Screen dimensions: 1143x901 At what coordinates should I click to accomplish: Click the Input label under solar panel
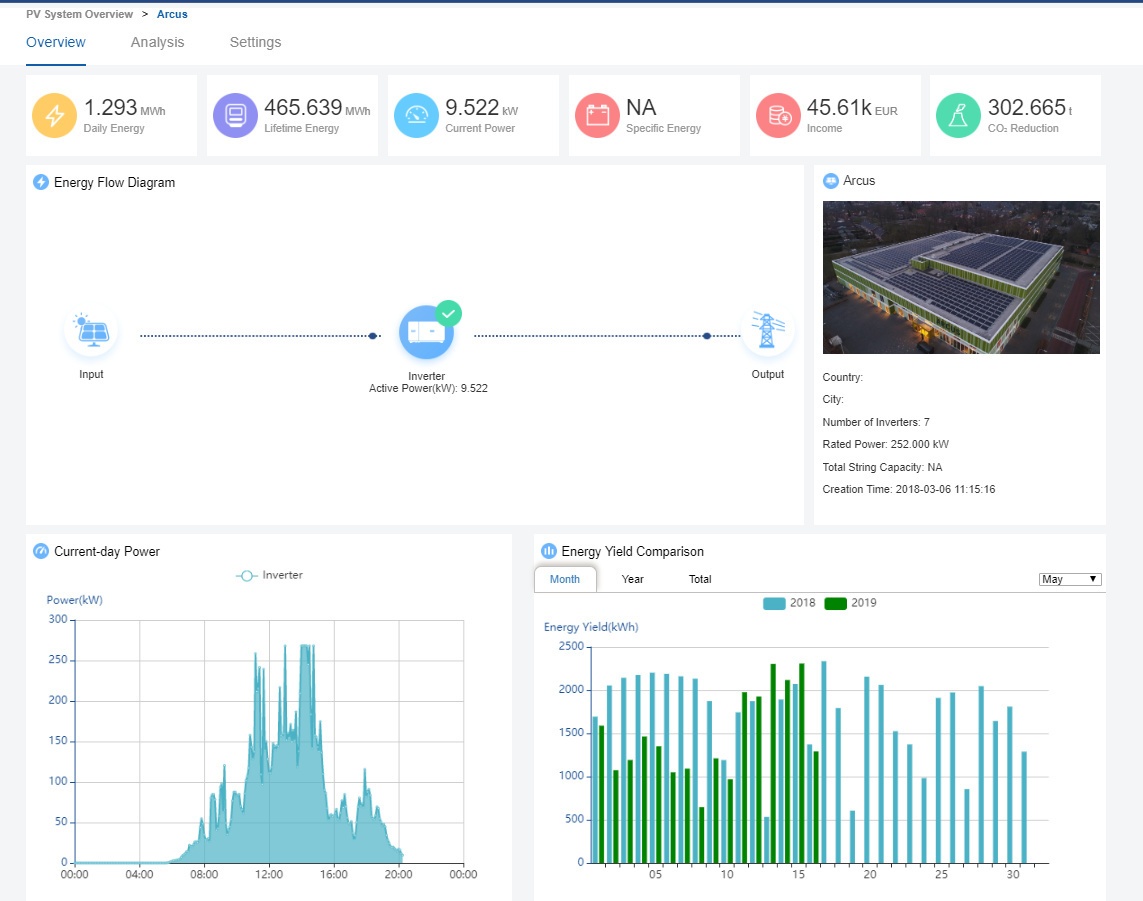tap(91, 374)
